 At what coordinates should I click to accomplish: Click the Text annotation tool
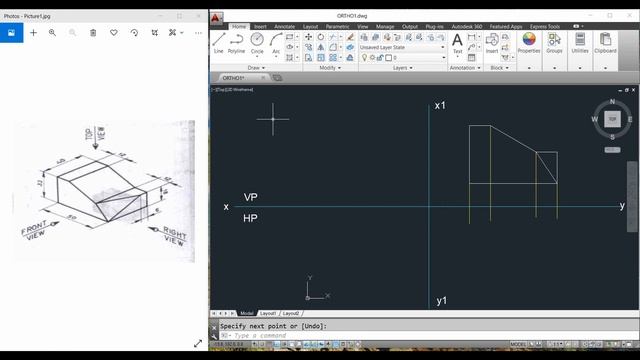pos(457,44)
